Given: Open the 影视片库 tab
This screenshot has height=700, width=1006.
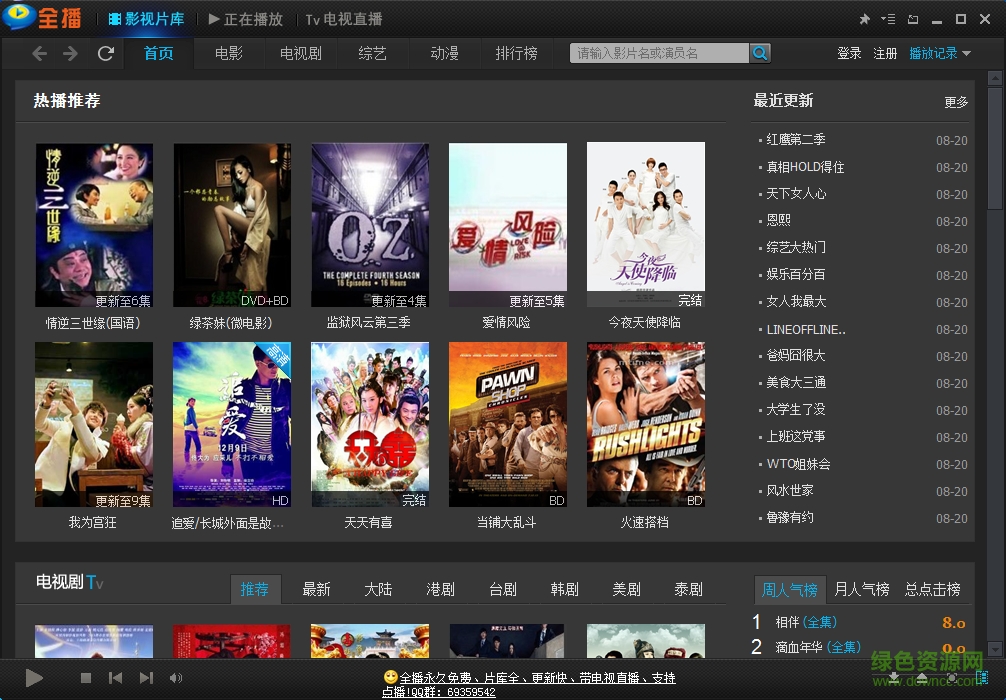Looking at the screenshot, I should pyautogui.click(x=146, y=19).
